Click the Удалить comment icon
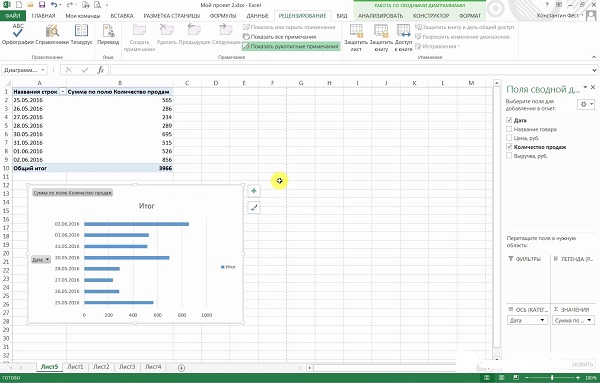 (166, 29)
